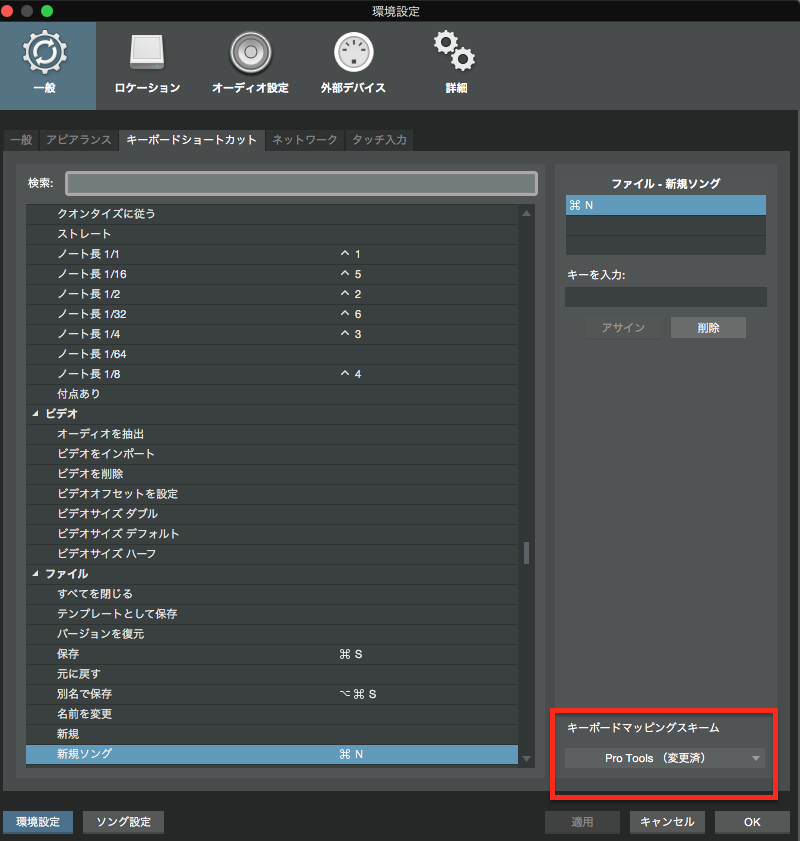This screenshot has width=800, height=841.
Task: Select the ノート長 1/4 row
Action: (x=272, y=334)
